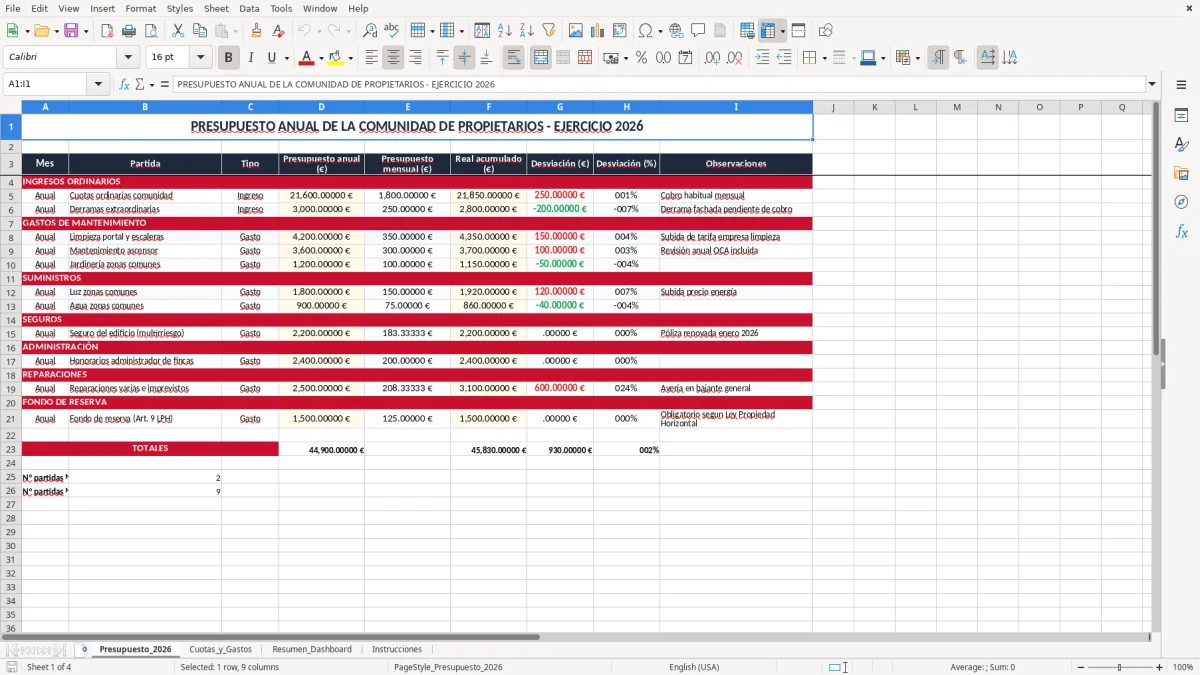Viewport: 1200px width, 675px height.
Task: Apply AutoFilter funnel icon
Action: coord(549,31)
